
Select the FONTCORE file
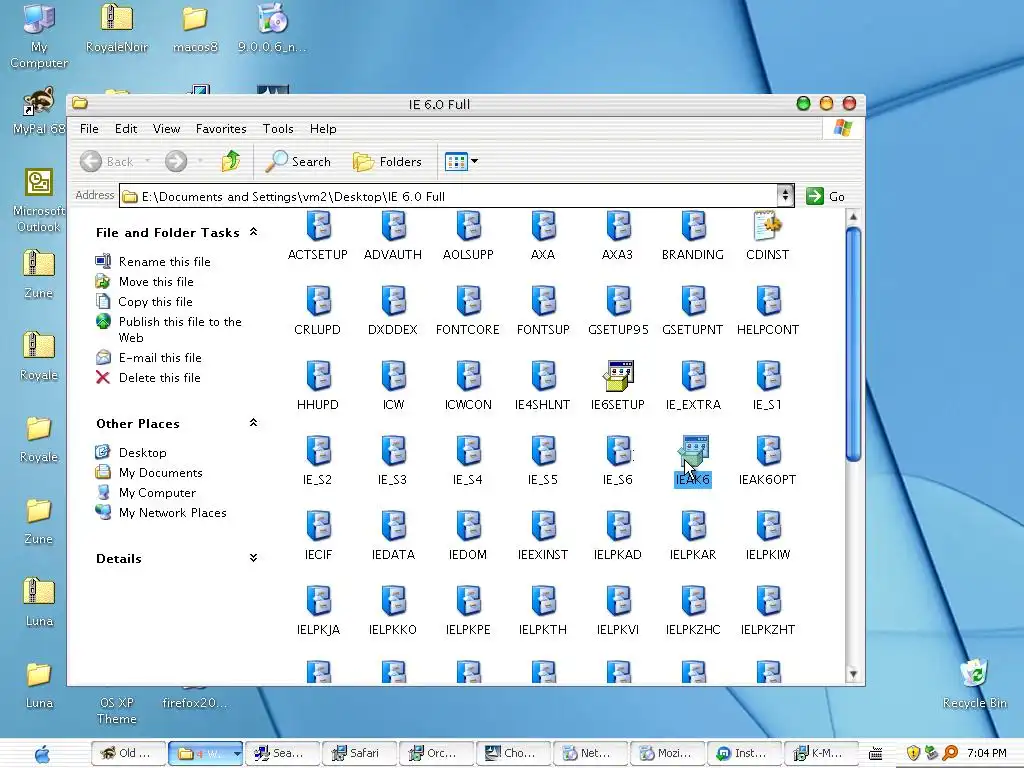[x=468, y=311]
